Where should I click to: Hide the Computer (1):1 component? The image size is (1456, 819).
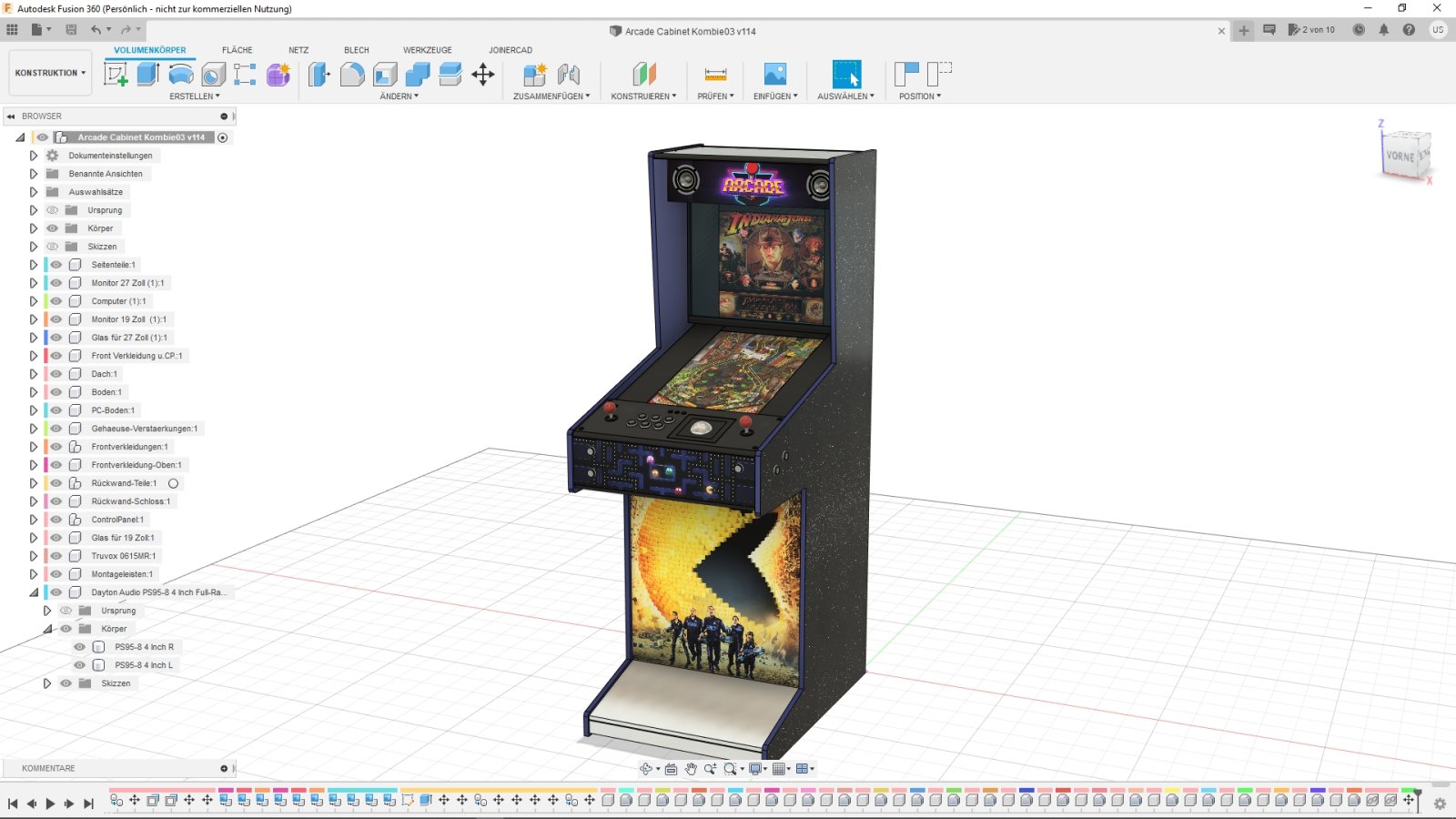56,301
